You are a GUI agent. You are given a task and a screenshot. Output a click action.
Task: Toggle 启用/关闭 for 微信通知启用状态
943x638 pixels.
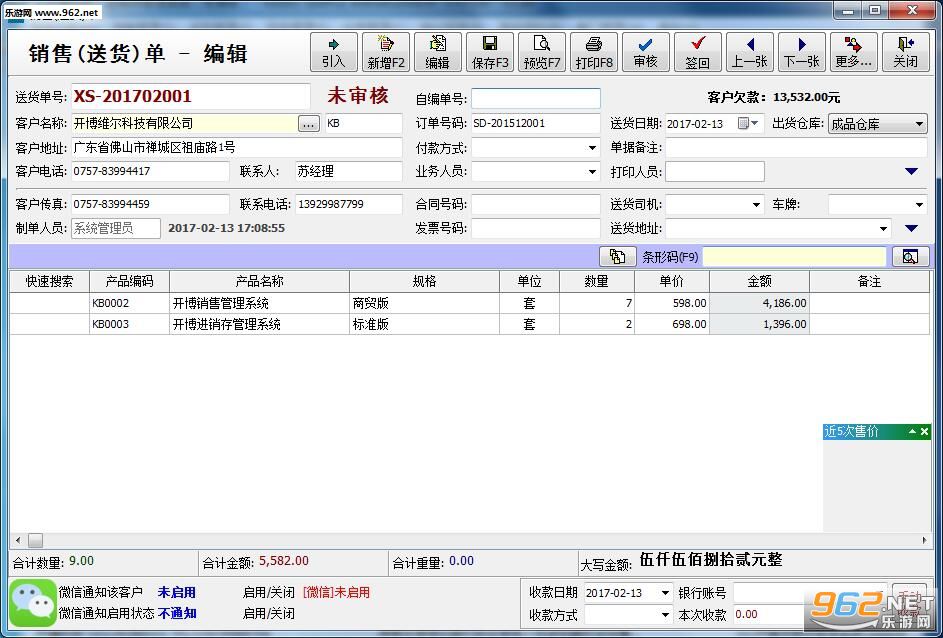click(268, 614)
